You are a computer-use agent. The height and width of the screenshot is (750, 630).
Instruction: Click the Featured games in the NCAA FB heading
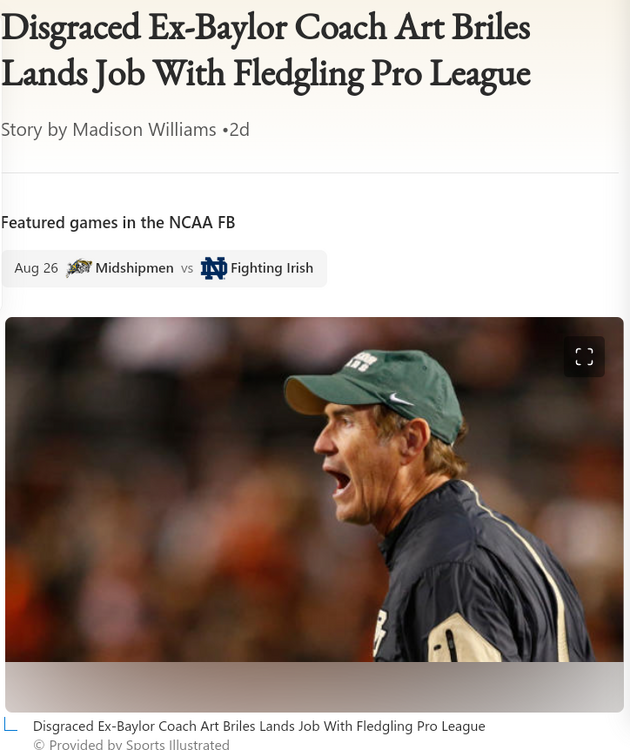point(118,222)
